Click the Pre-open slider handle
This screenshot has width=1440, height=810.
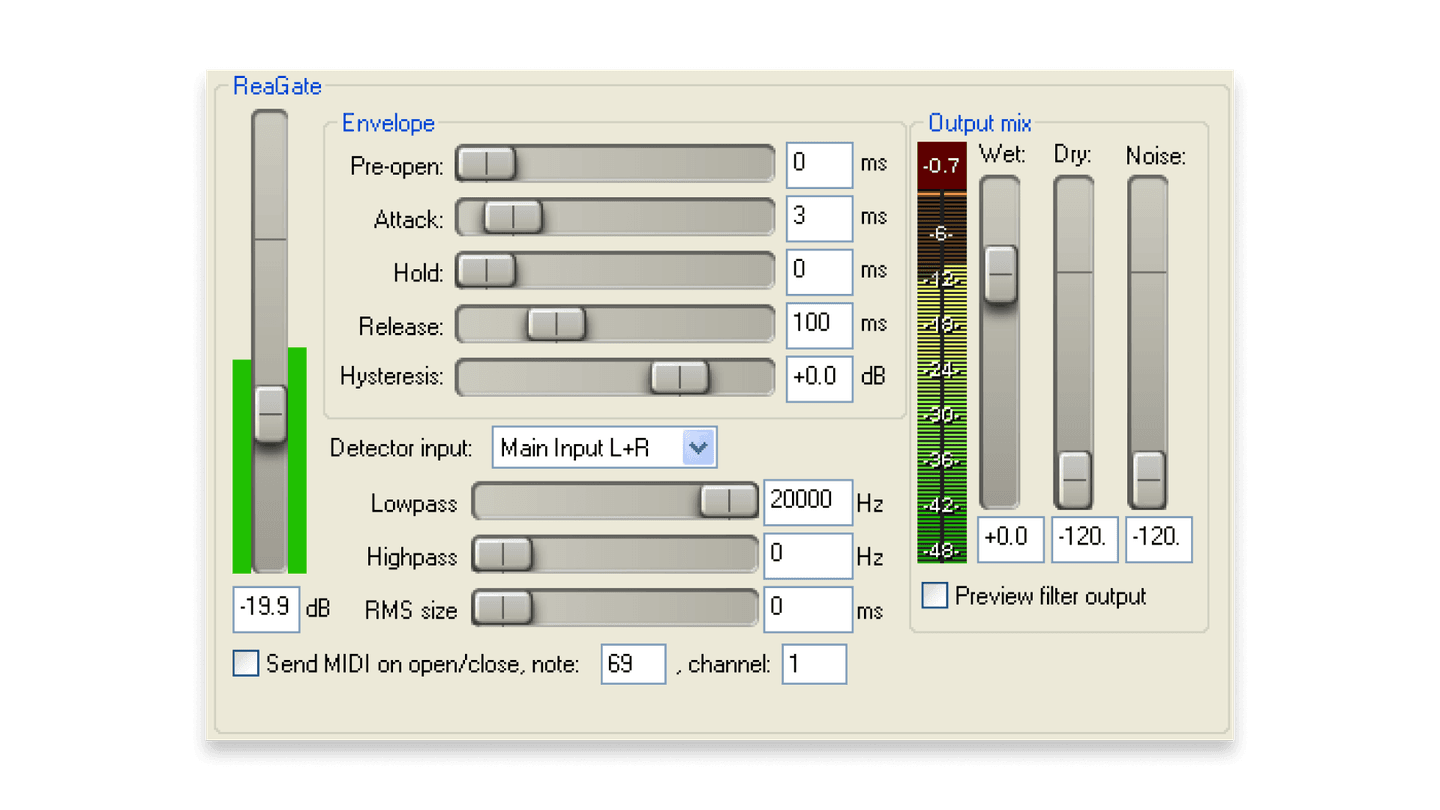coord(487,164)
